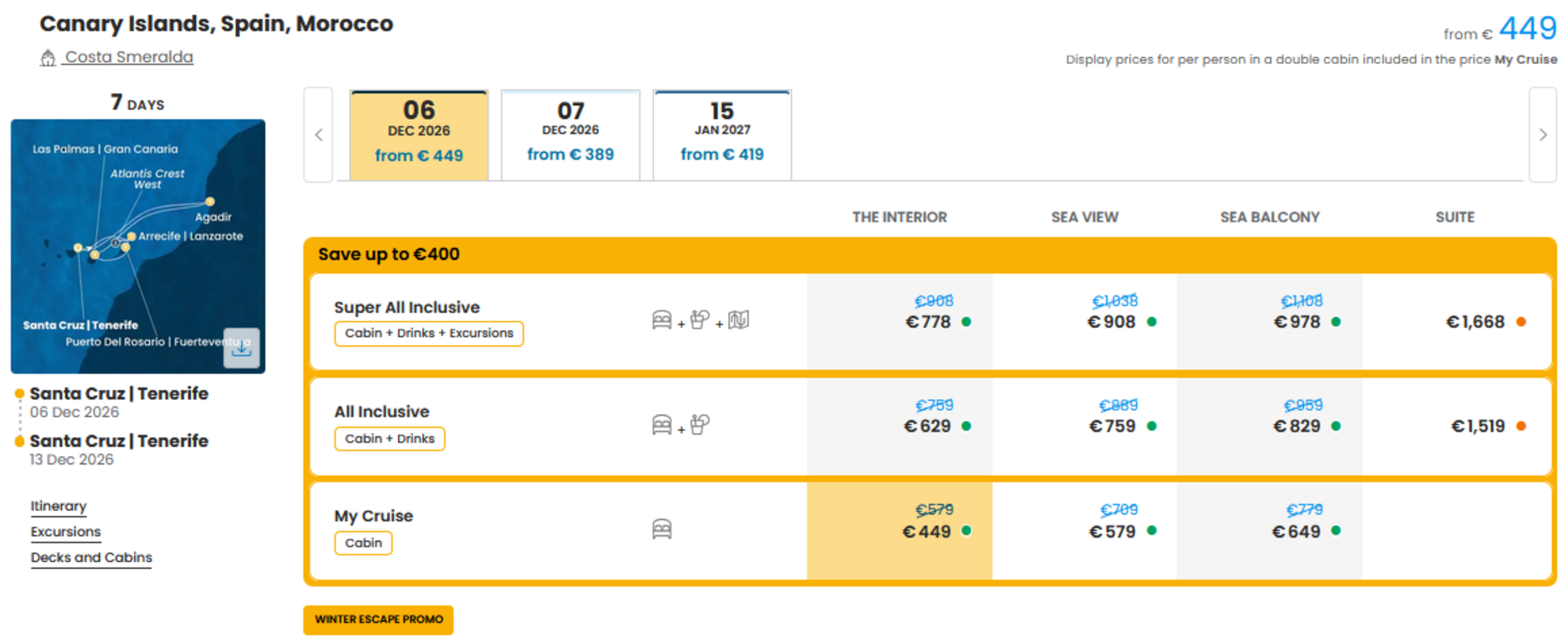Open the Decks and Cabins link
The height and width of the screenshot is (642, 1568).
[91, 558]
